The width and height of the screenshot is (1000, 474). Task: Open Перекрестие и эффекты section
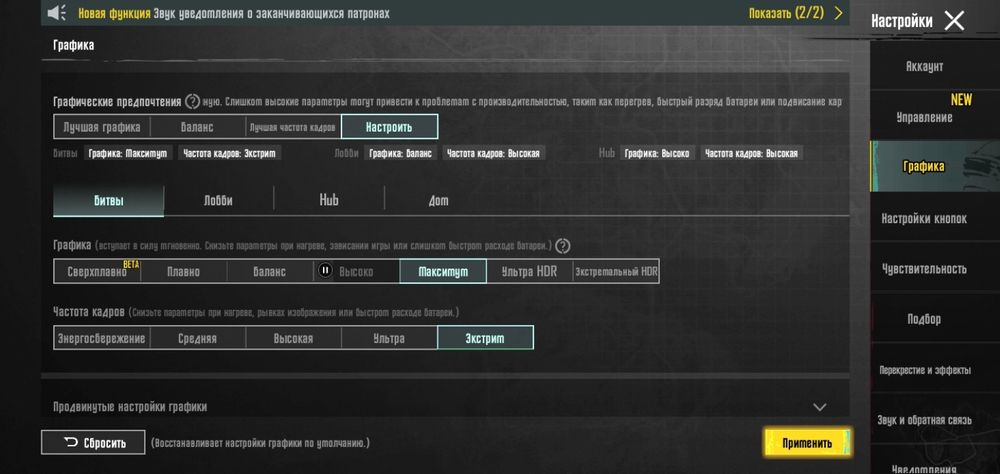point(924,370)
